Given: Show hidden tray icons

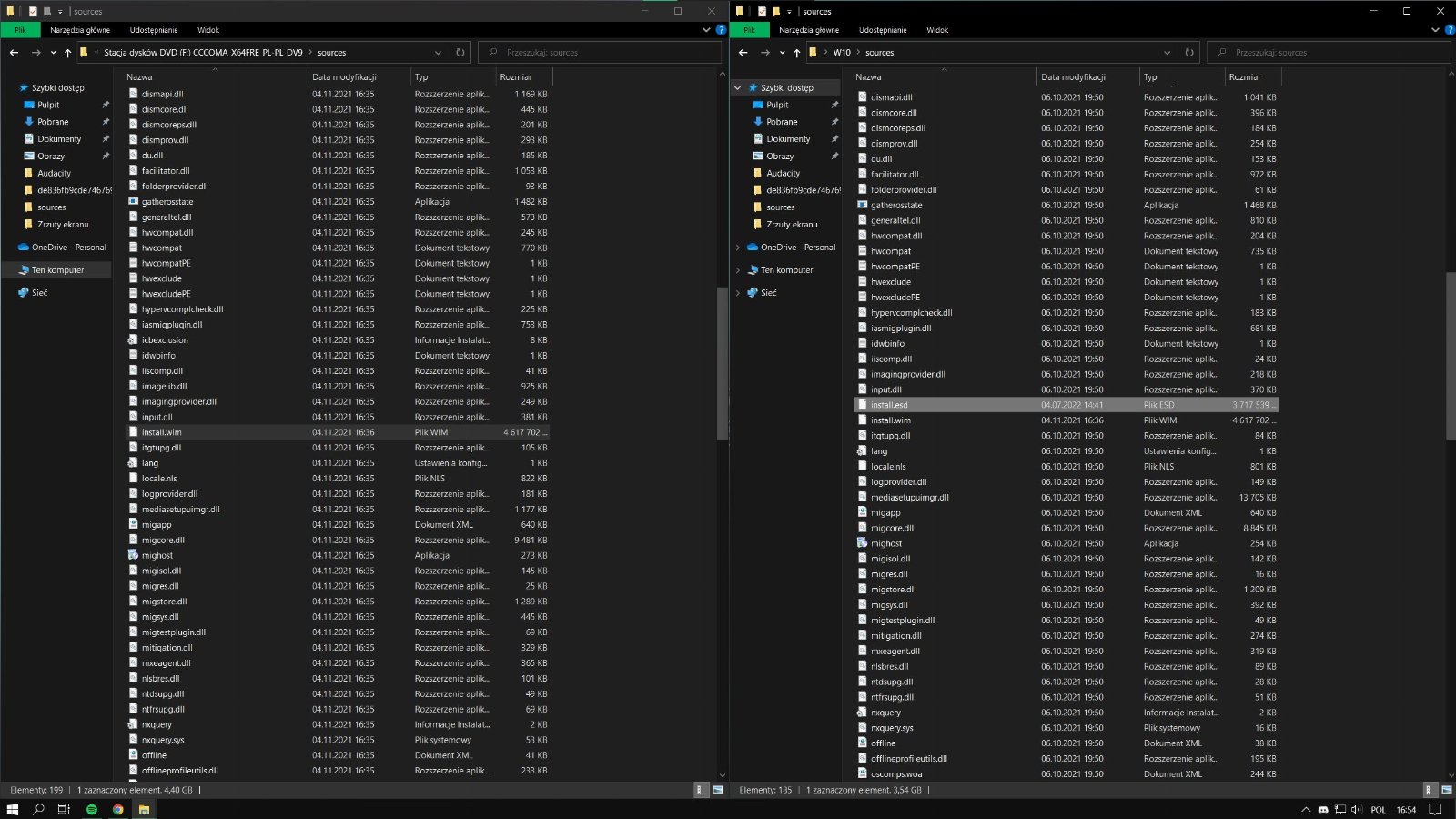Looking at the screenshot, I should [x=1306, y=809].
